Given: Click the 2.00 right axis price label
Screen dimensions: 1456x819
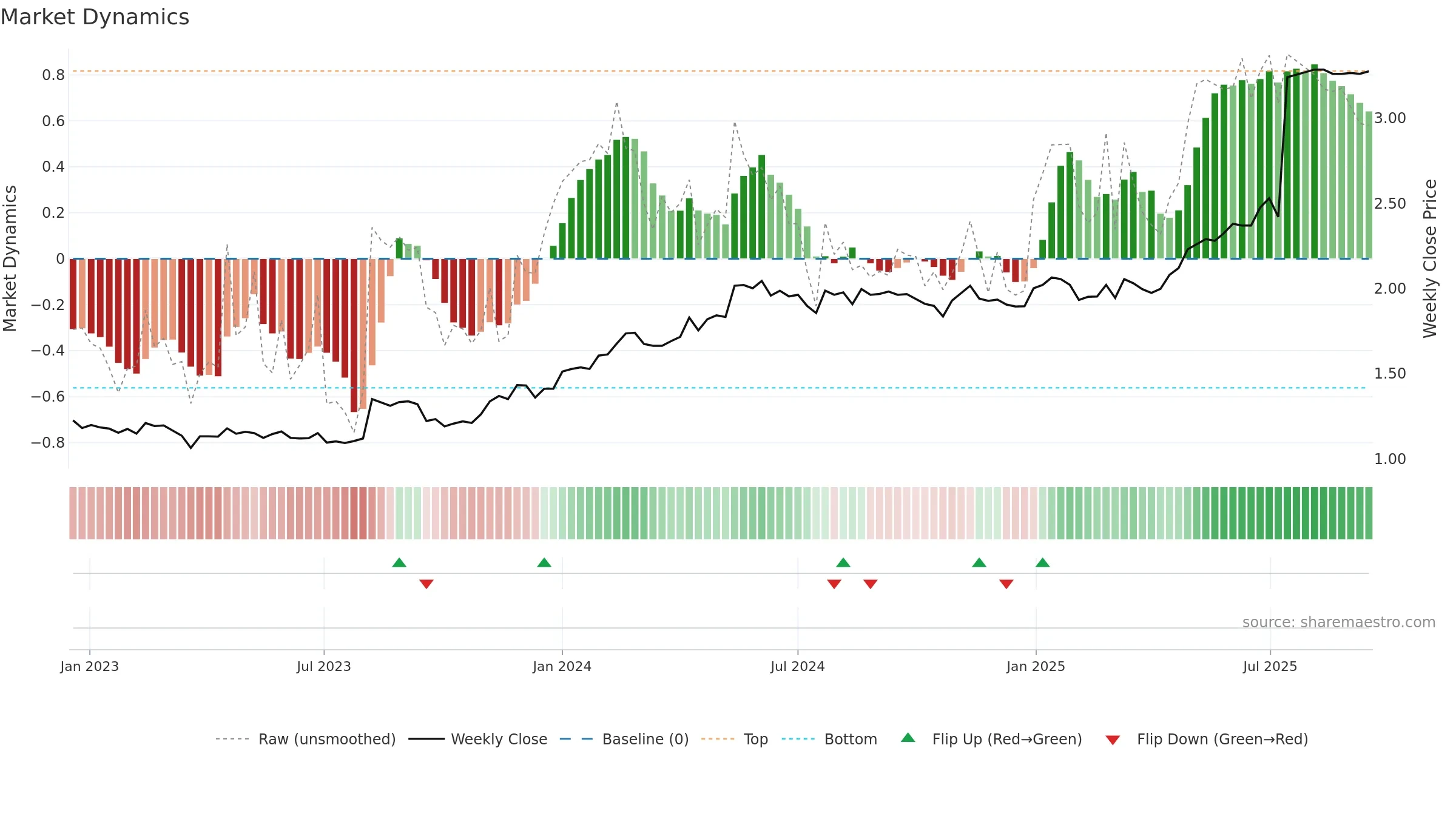Looking at the screenshot, I should click(x=1390, y=289).
